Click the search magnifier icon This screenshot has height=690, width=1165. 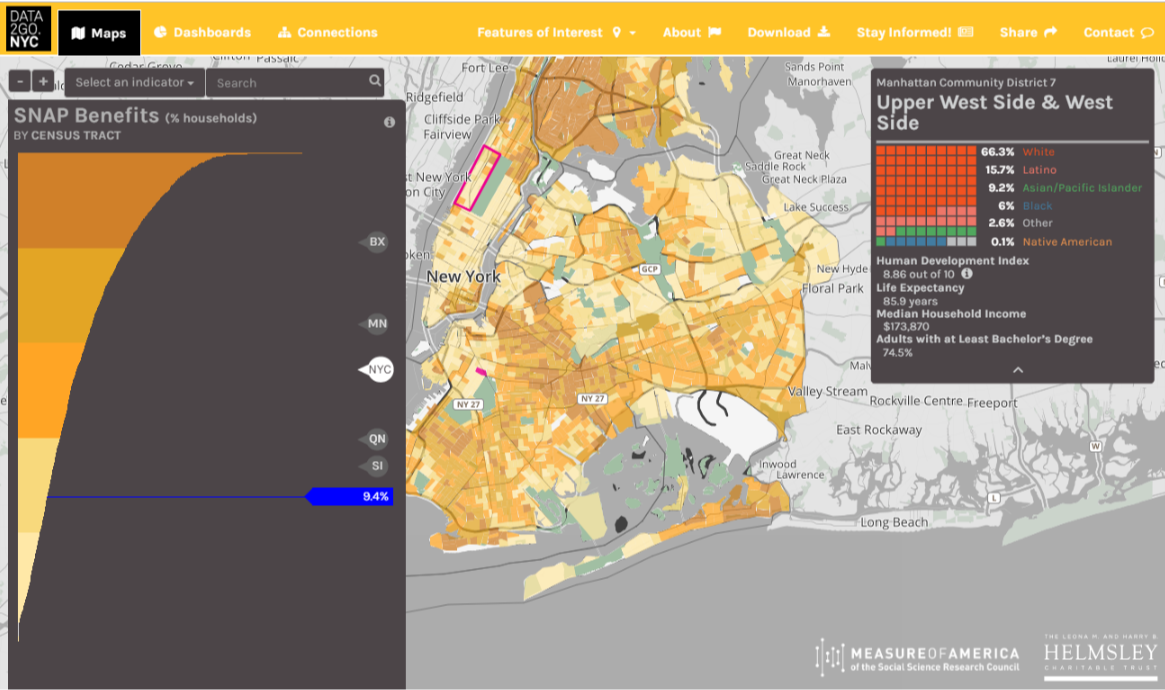coord(374,82)
